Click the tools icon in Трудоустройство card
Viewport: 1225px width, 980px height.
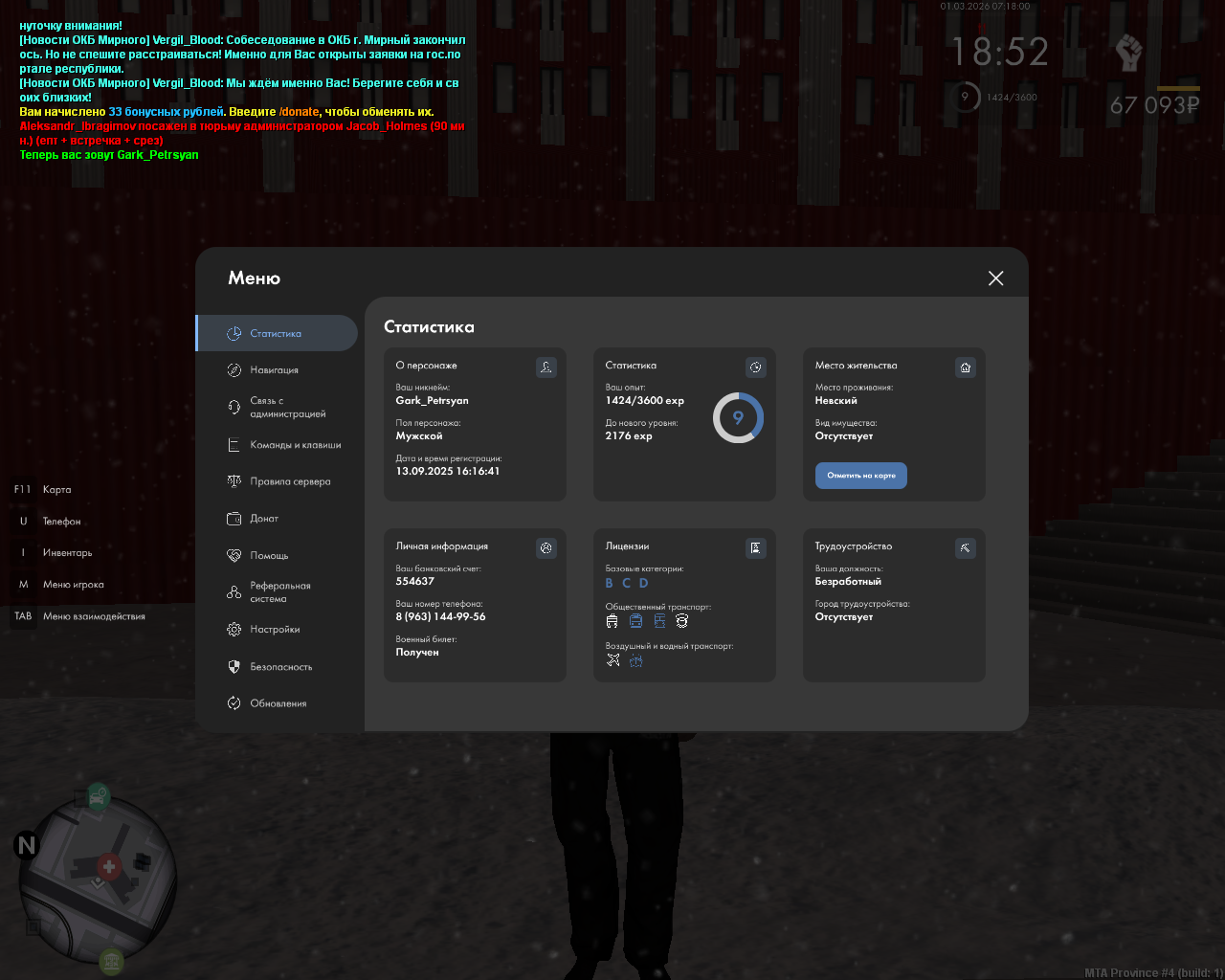pyautogui.click(x=965, y=548)
